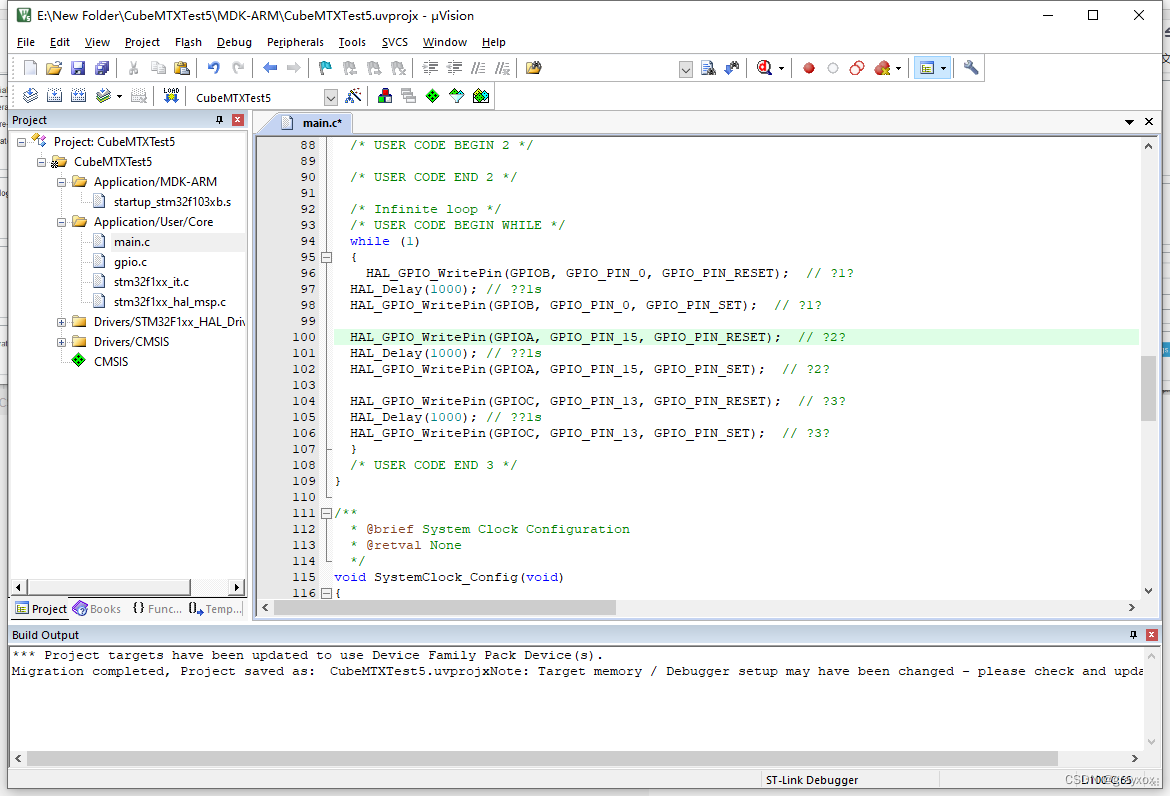This screenshot has height=796, width=1170.
Task: Comment selection toolbar icon
Action: (478, 68)
